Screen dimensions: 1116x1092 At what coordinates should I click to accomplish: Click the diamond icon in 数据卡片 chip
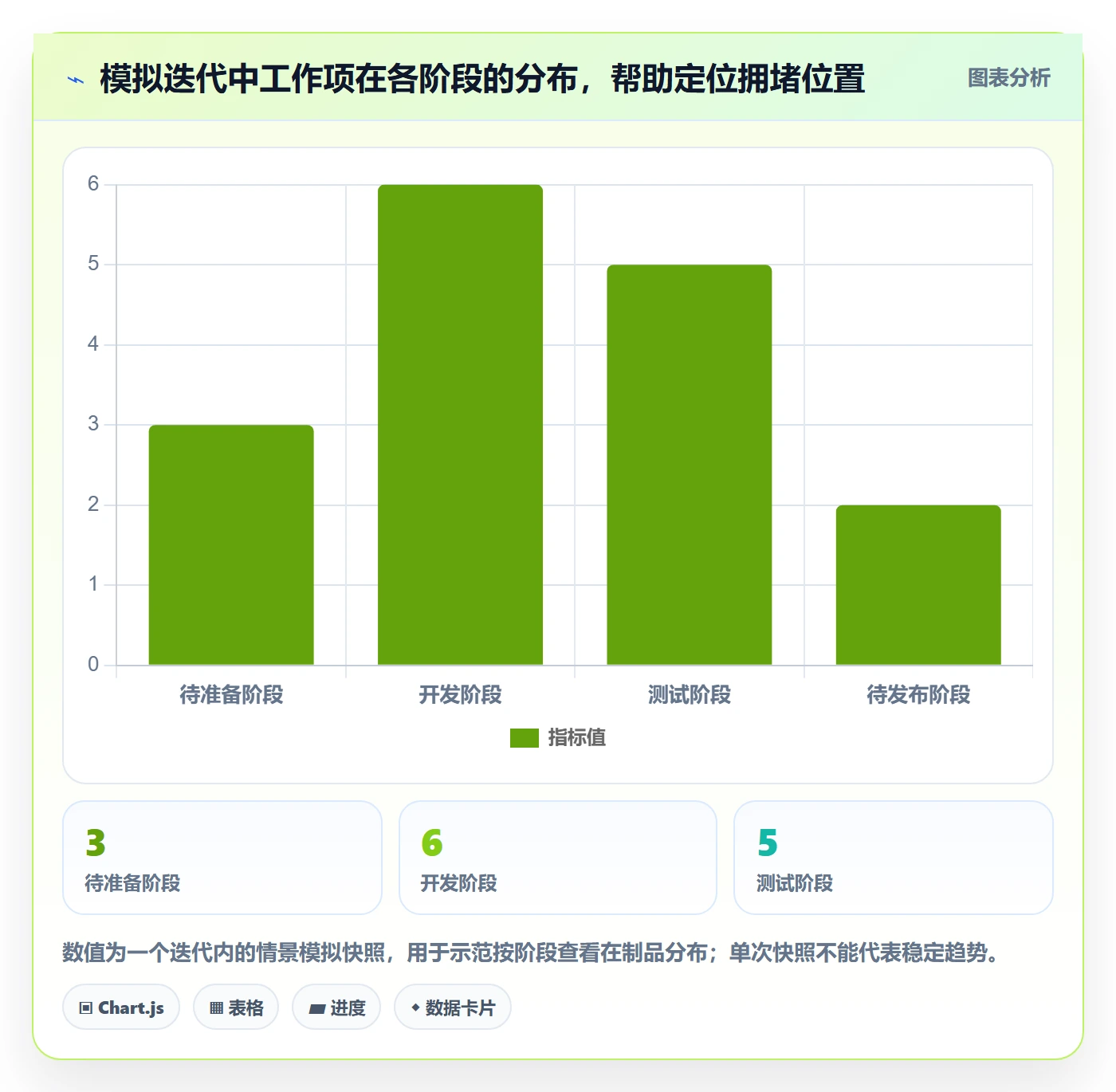click(x=415, y=1008)
